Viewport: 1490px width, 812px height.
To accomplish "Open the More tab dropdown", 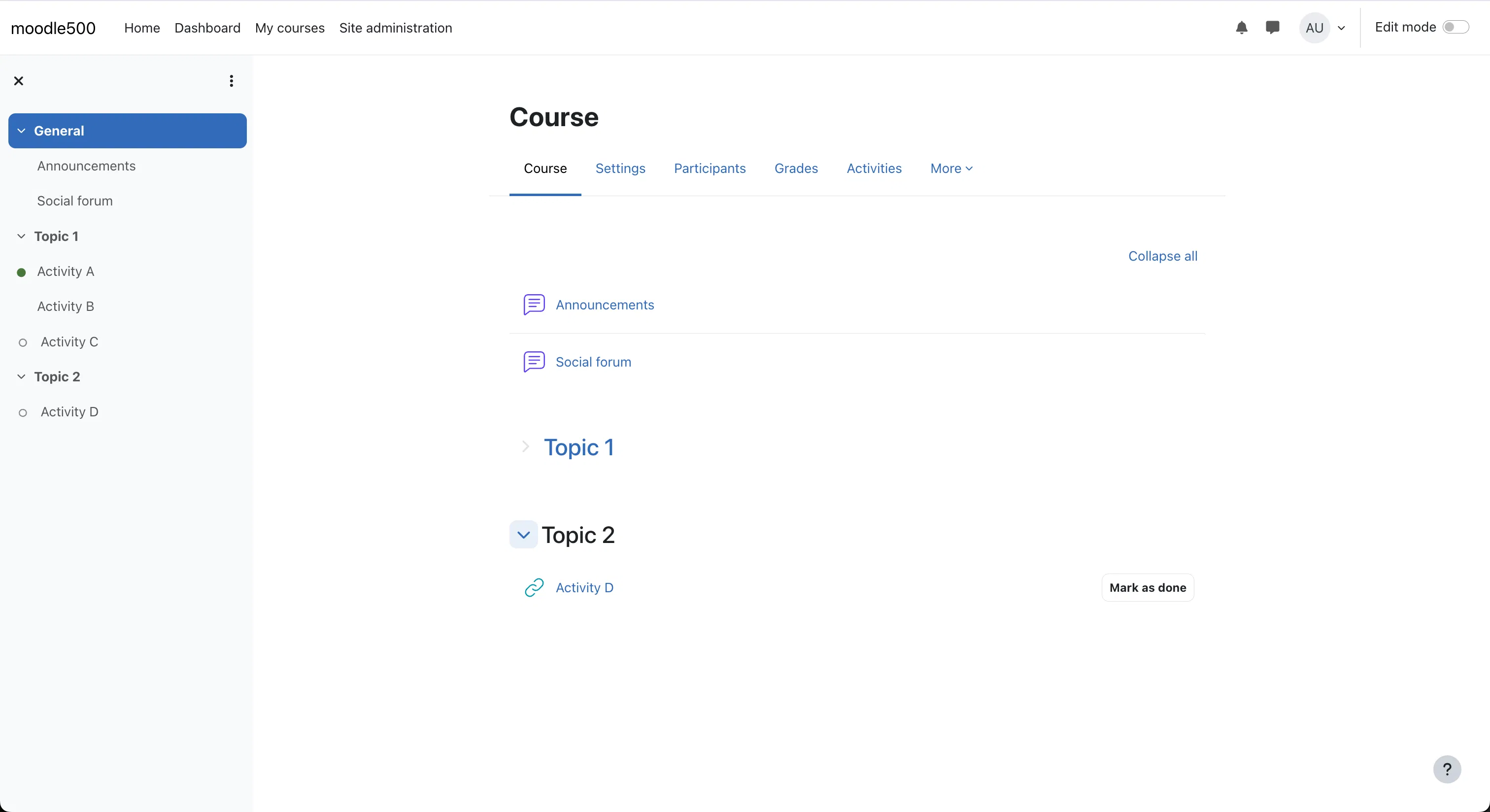I will tap(951, 169).
